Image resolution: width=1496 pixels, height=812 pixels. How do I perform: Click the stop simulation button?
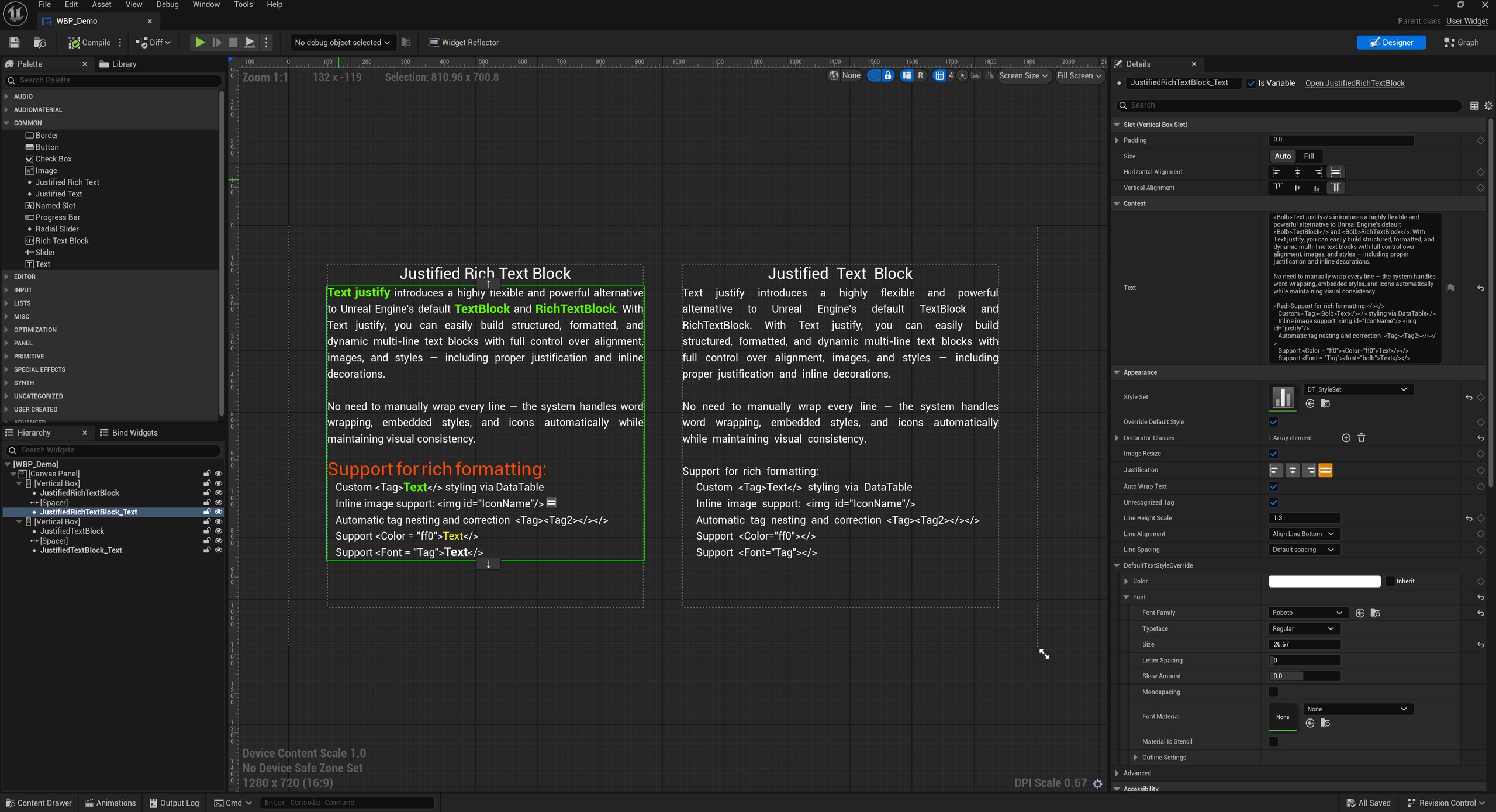[233, 42]
